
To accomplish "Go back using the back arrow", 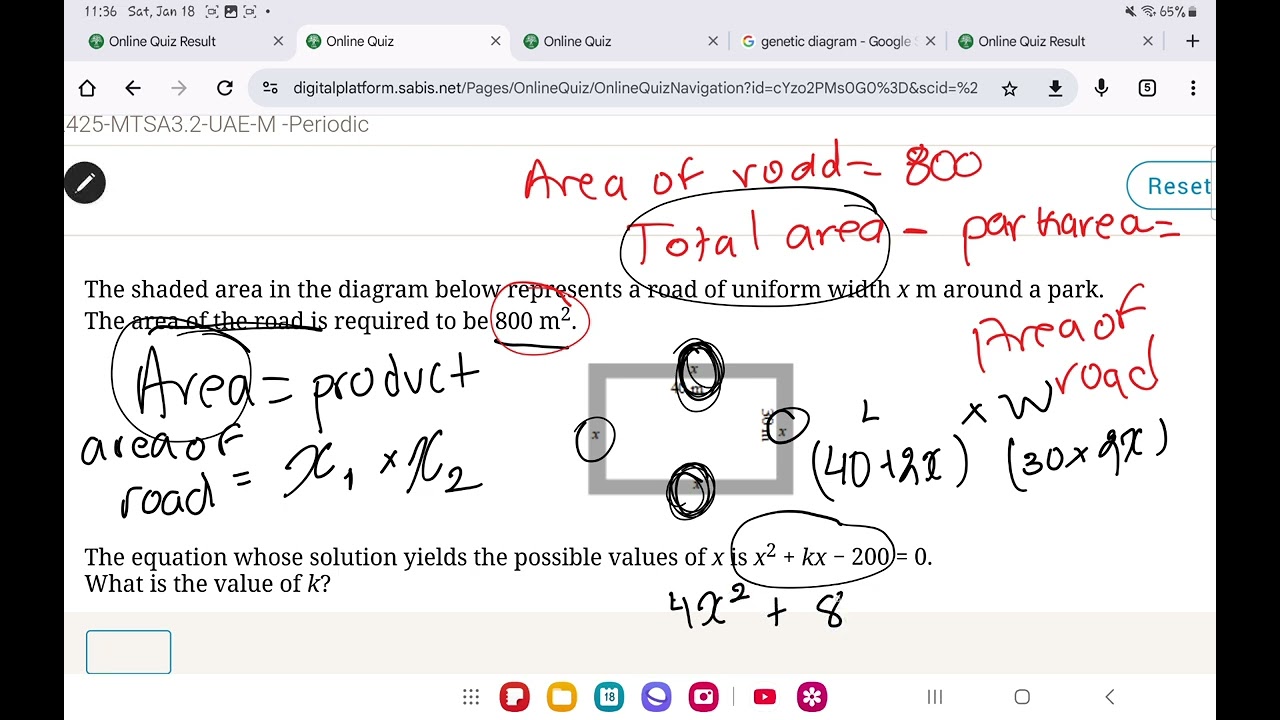I will [x=133, y=88].
